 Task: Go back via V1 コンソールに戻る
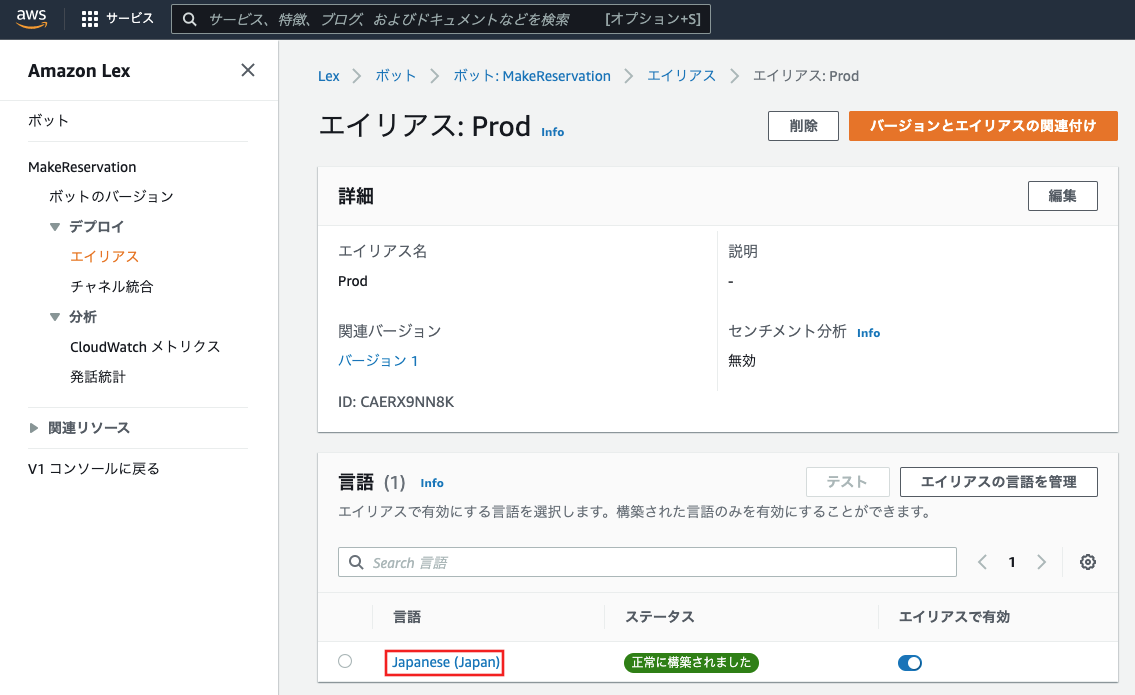94,468
